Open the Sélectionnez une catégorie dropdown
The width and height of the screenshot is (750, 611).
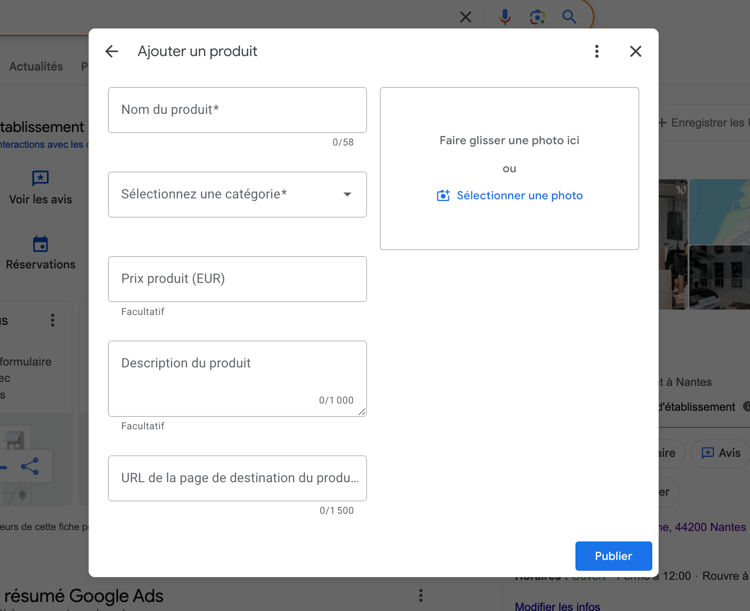click(230, 194)
